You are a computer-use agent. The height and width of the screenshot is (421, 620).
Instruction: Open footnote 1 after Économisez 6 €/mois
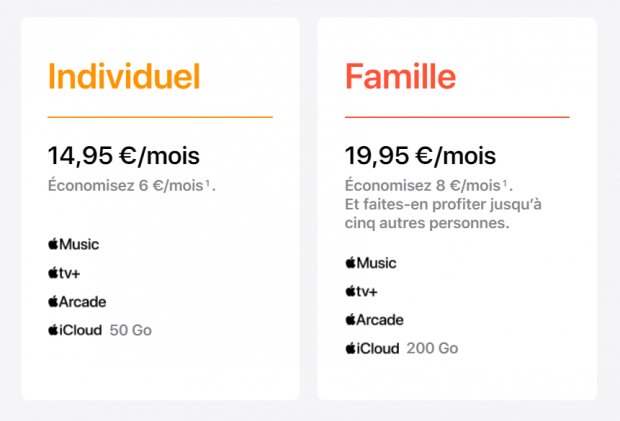point(207,182)
